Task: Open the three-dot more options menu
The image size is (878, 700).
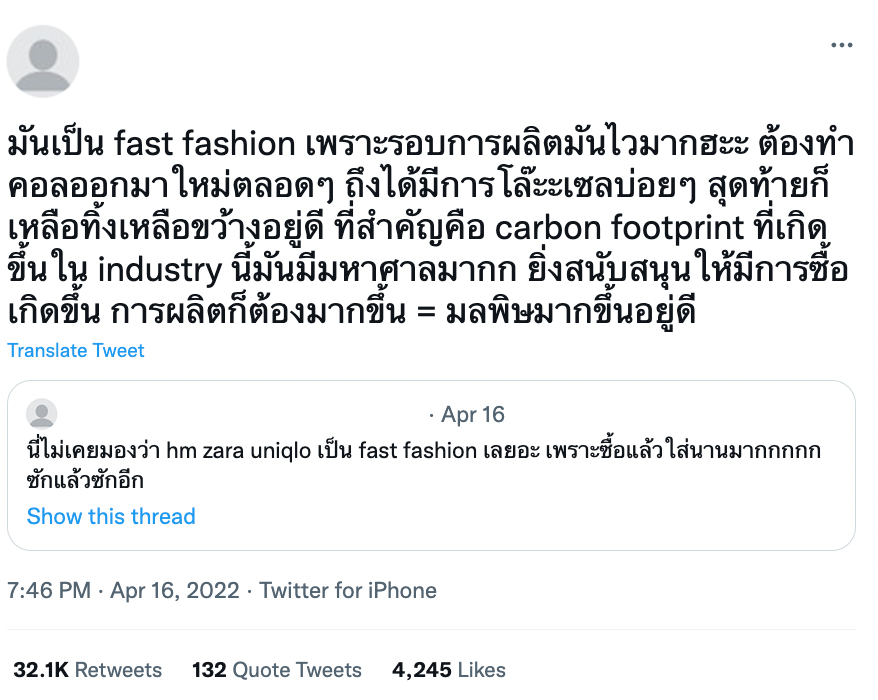Action: click(841, 46)
